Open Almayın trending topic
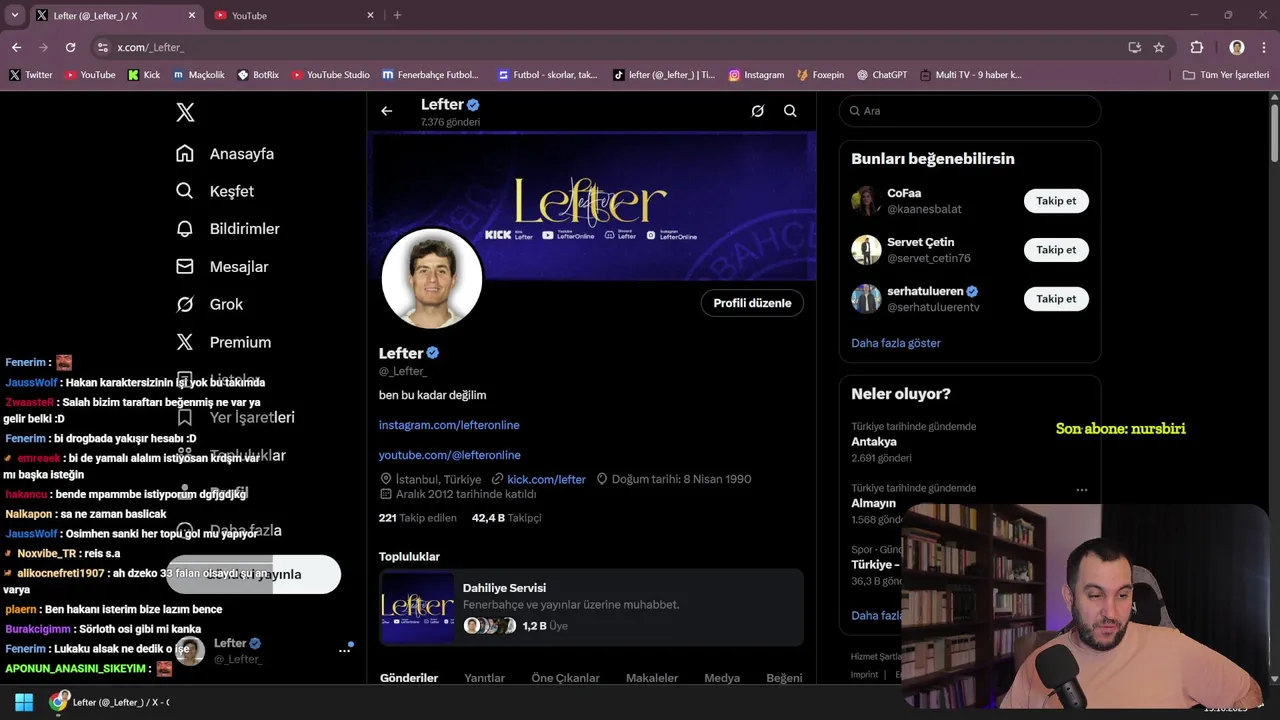Screen dimensions: 1280x720 [873, 504]
